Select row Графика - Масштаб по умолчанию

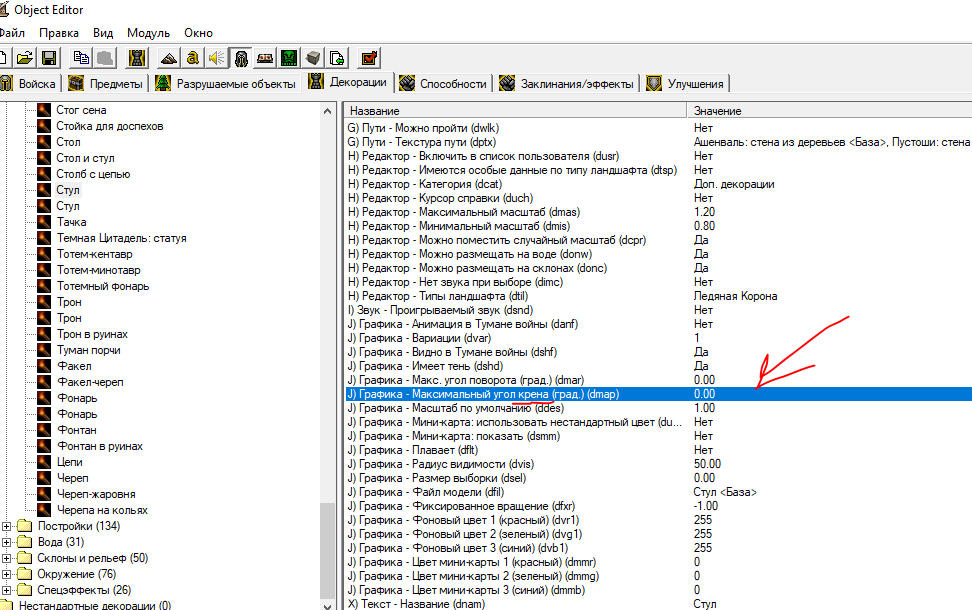658,408
